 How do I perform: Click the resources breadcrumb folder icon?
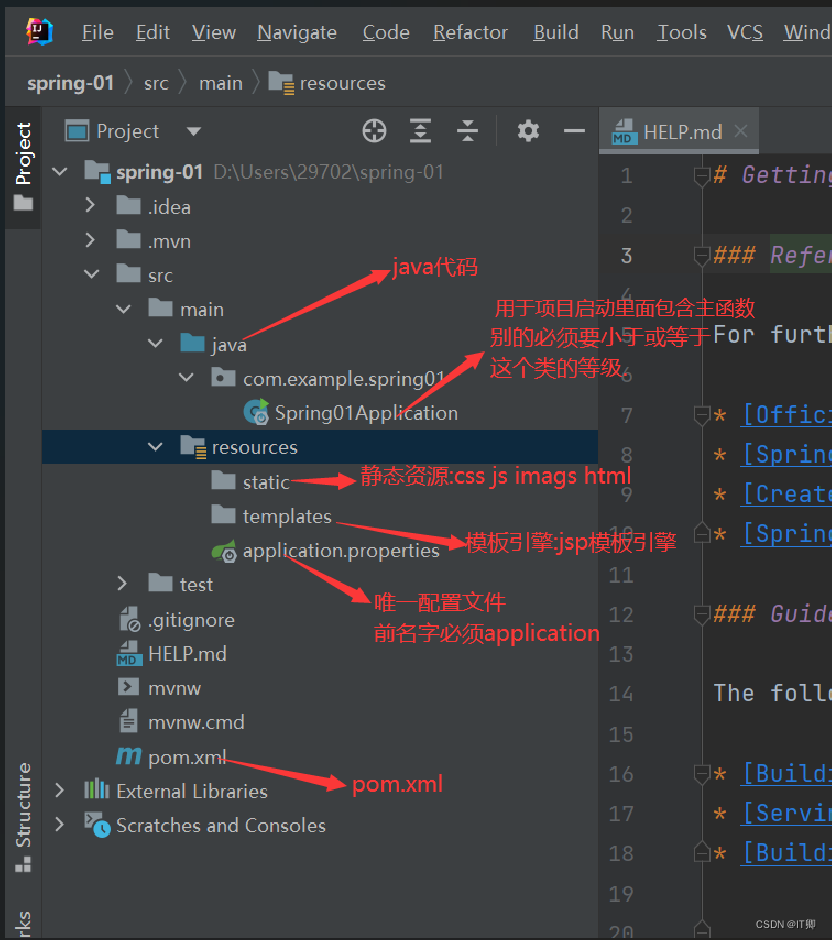(281, 83)
